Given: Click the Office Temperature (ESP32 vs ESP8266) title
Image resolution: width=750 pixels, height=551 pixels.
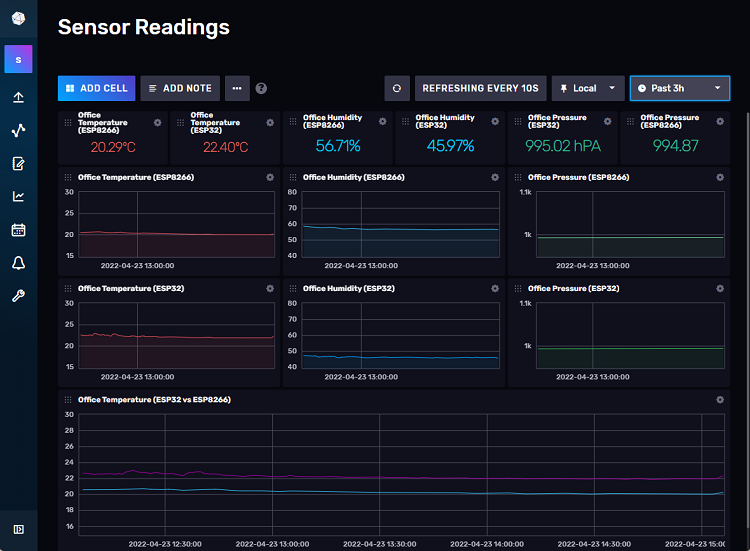Looking at the screenshot, I should tap(154, 400).
